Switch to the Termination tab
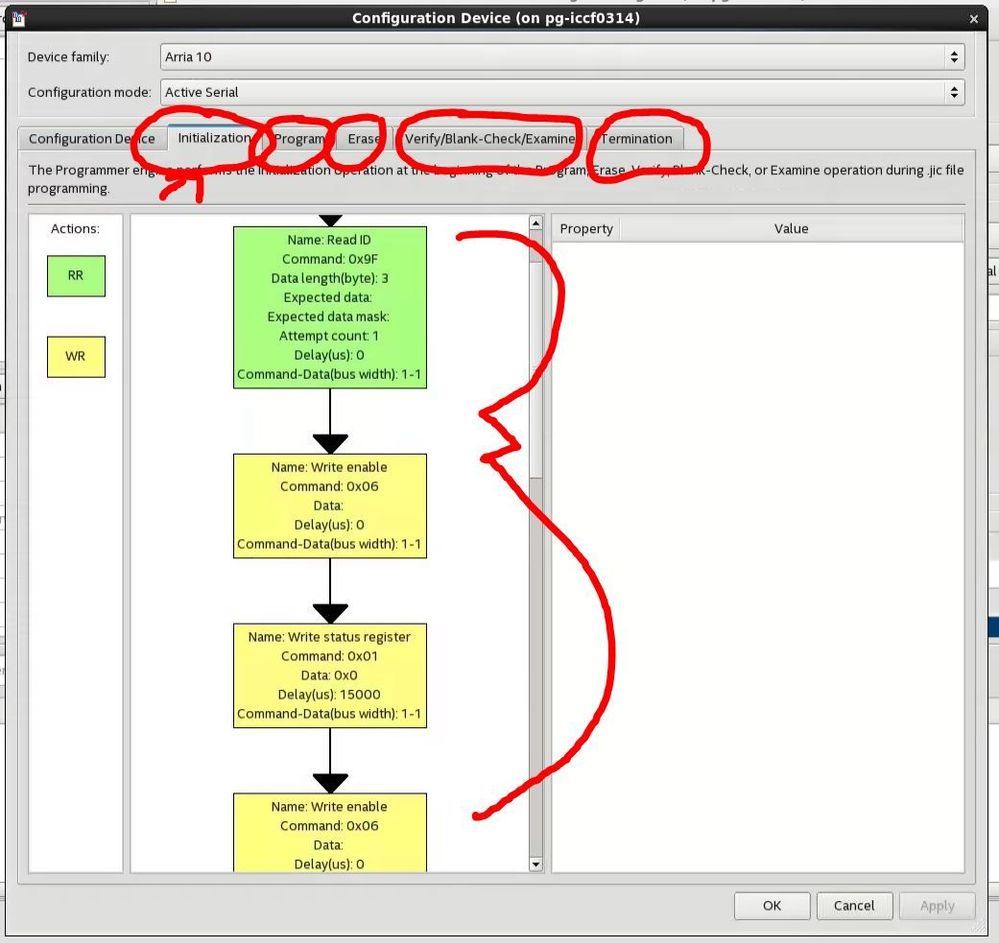The width and height of the screenshot is (999, 943). (x=636, y=139)
